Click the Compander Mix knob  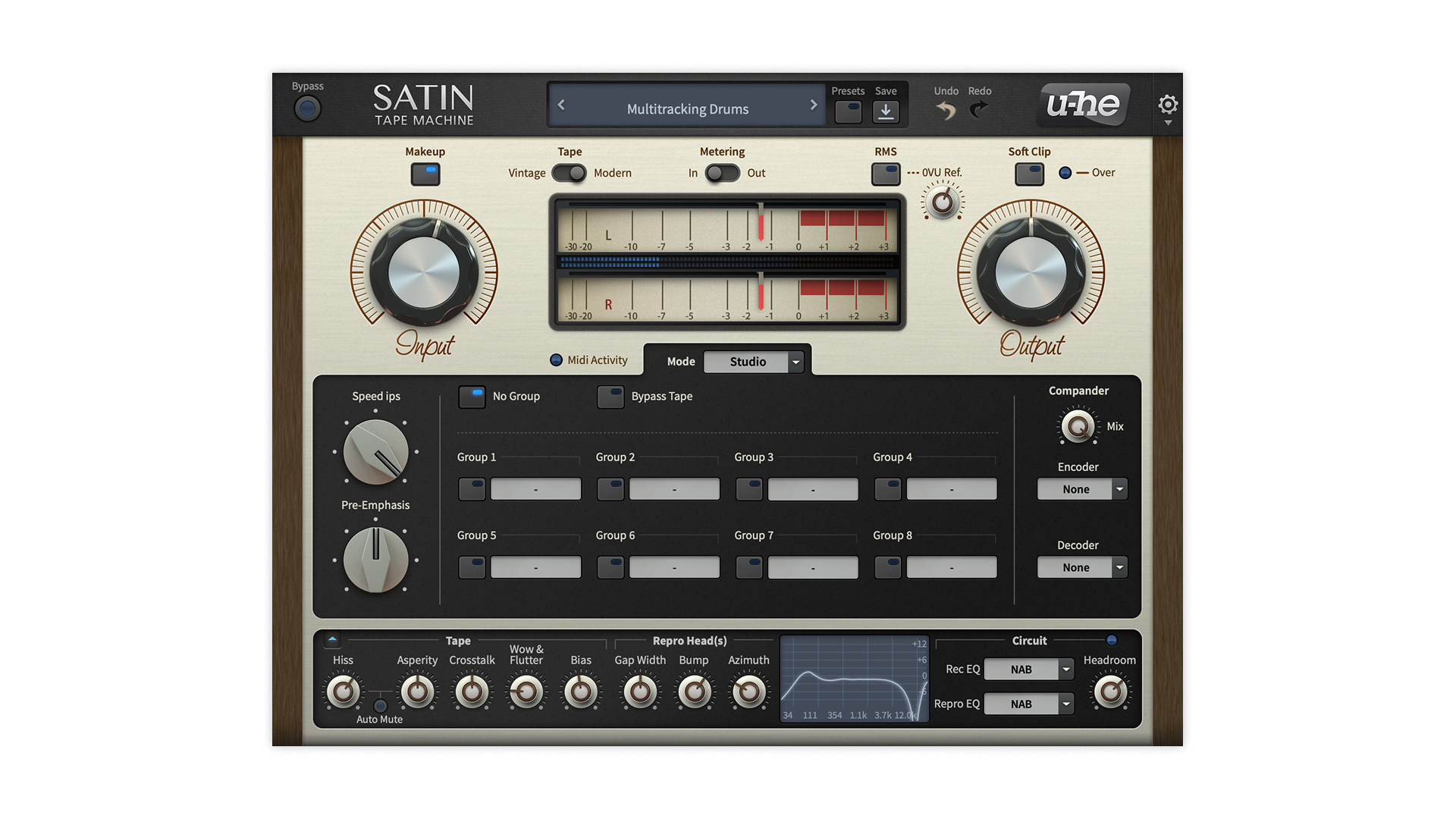[1078, 426]
